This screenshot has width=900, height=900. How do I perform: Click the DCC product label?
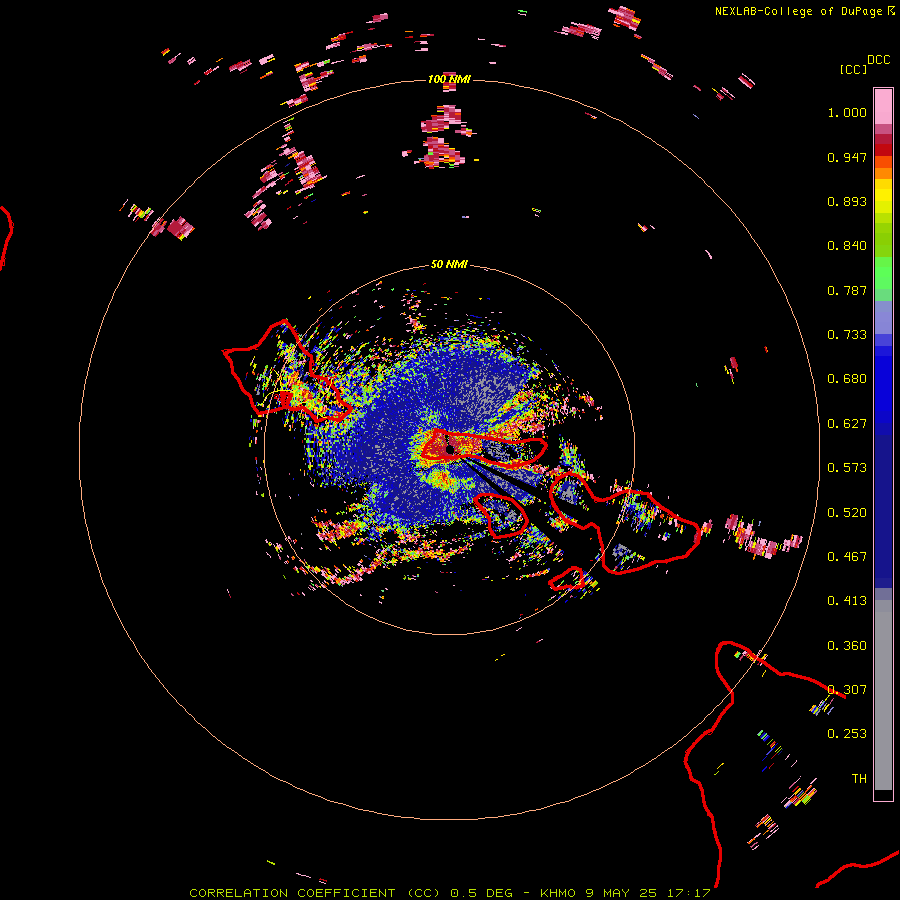pyautogui.click(x=879, y=60)
